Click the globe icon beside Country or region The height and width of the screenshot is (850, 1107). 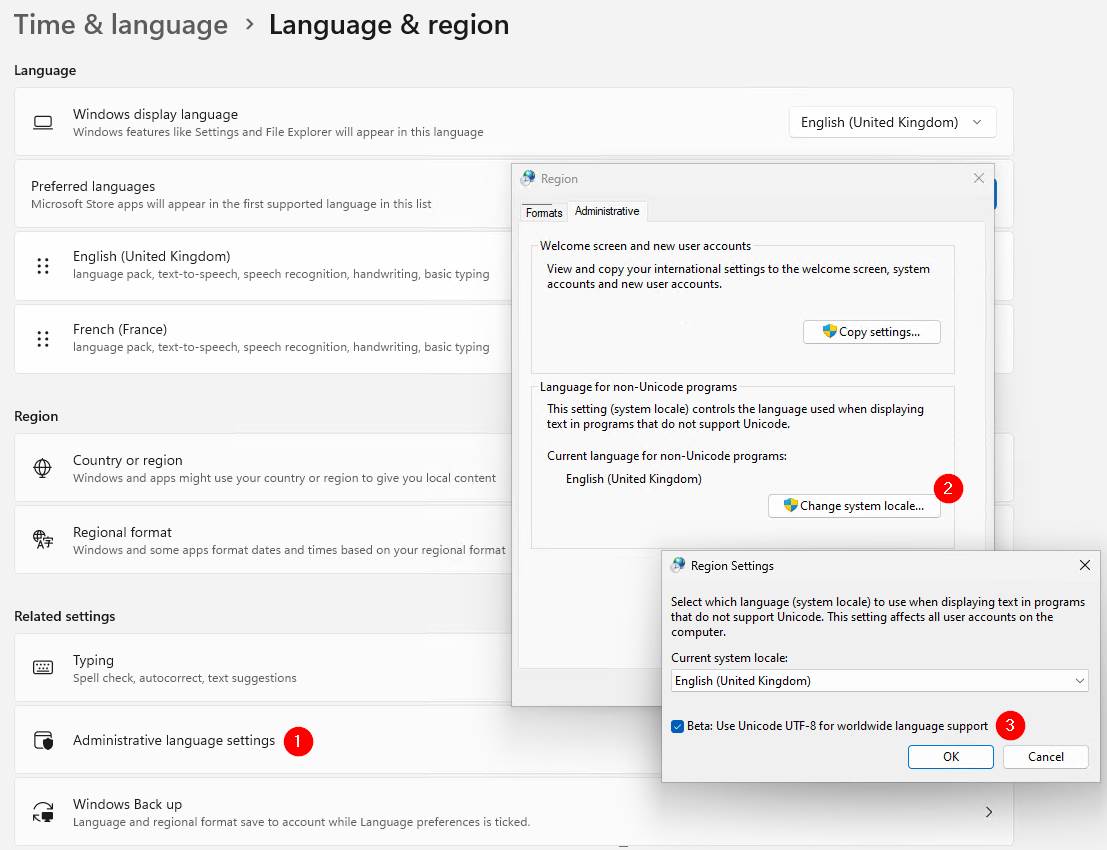tap(42, 468)
